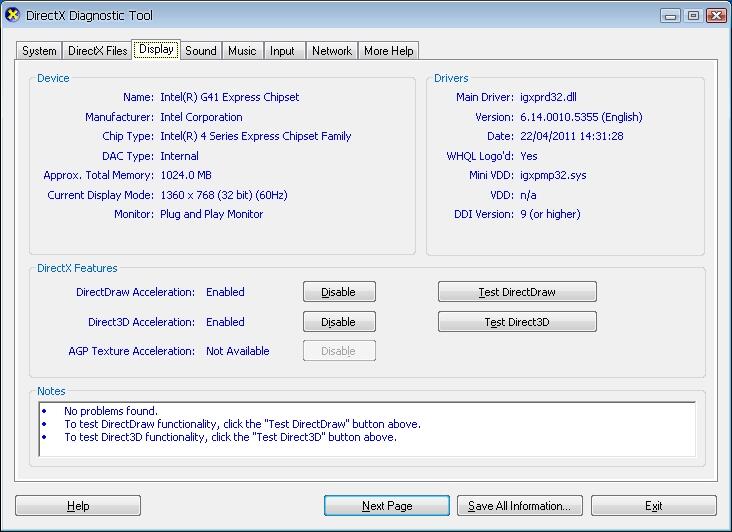Click 'Enabled' status for DirectDraw Acceleration
This screenshot has height=532, width=732.
(x=225, y=292)
